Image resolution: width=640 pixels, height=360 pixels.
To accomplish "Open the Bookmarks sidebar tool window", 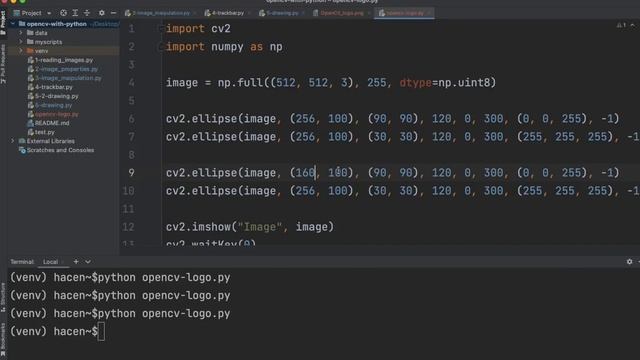I will (x=3, y=341).
